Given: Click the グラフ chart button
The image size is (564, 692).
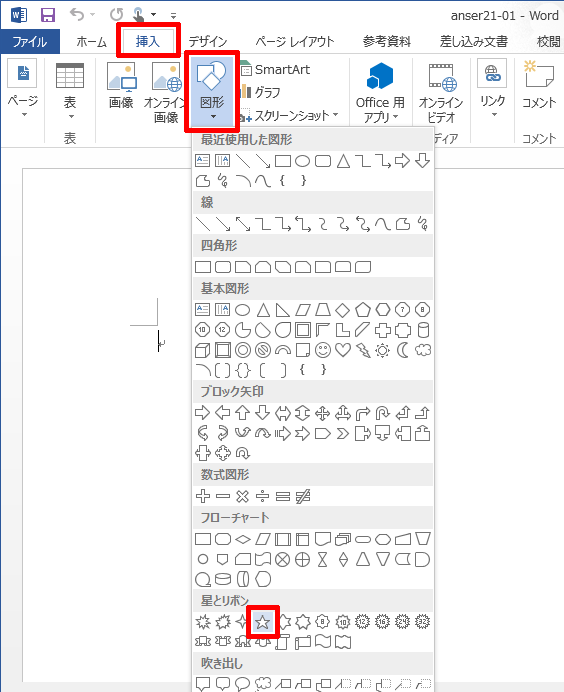Looking at the screenshot, I should click(x=260, y=92).
